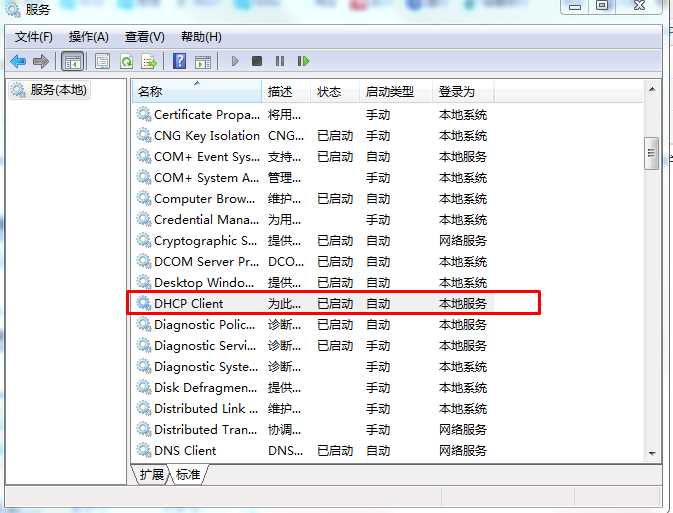This screenshot has width=673, height=513.
Task: Open the blue Help toolbar icon
Action: click(179, 61)
